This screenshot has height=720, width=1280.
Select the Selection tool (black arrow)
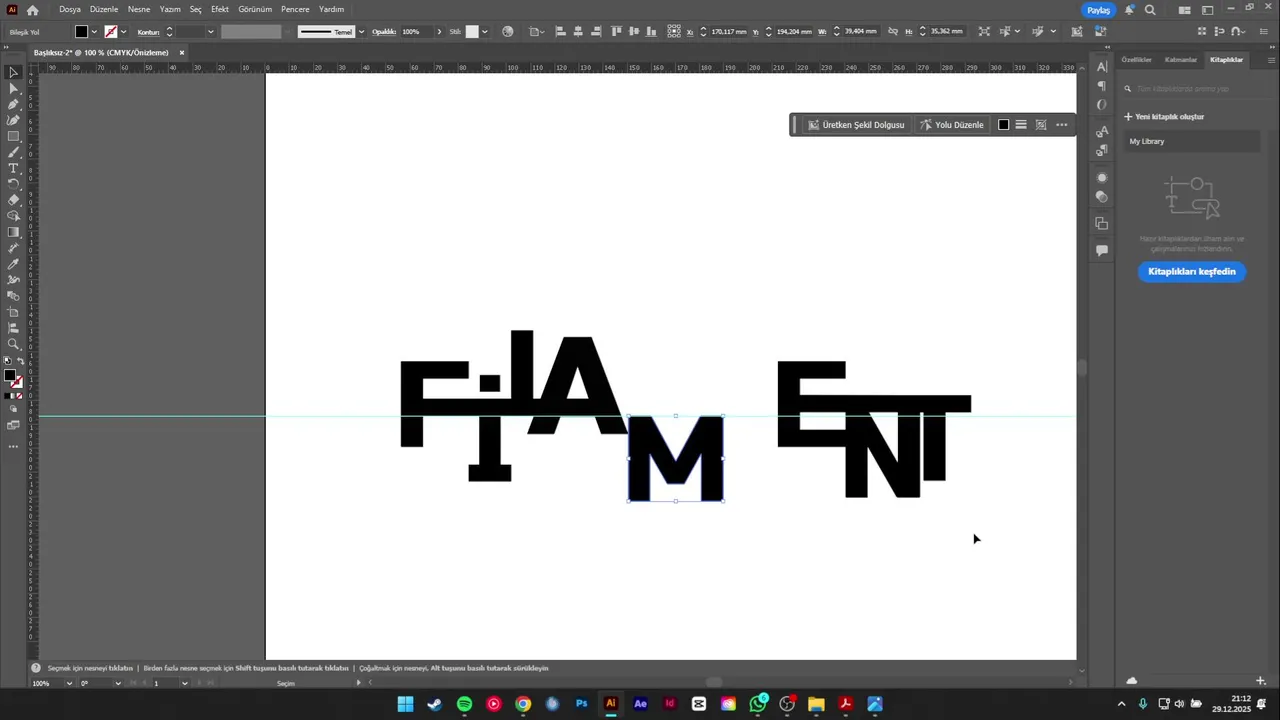[13, 72]
